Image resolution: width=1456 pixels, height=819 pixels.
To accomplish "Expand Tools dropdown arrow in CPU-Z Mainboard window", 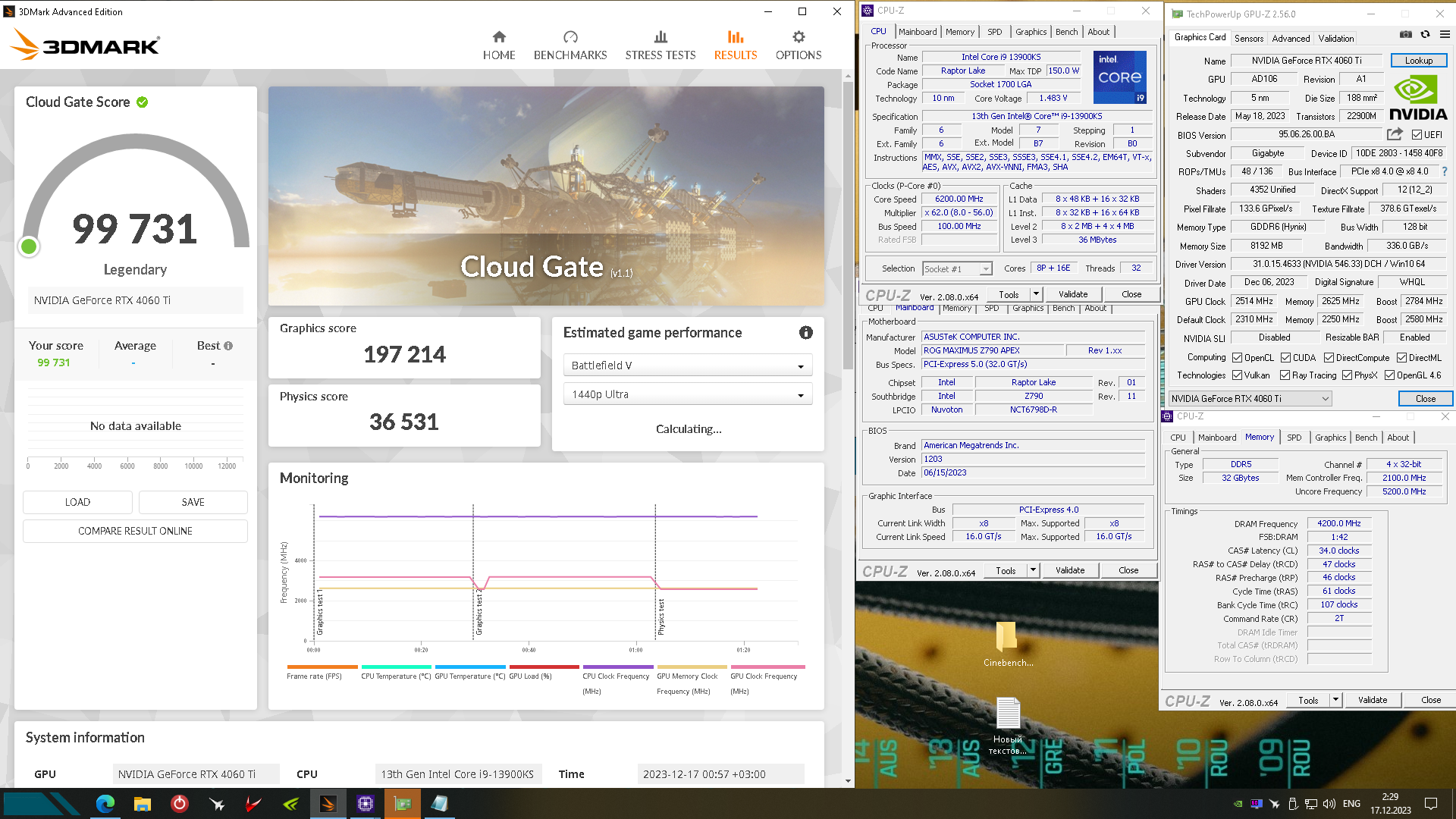I will click(x=1033, y=570).
